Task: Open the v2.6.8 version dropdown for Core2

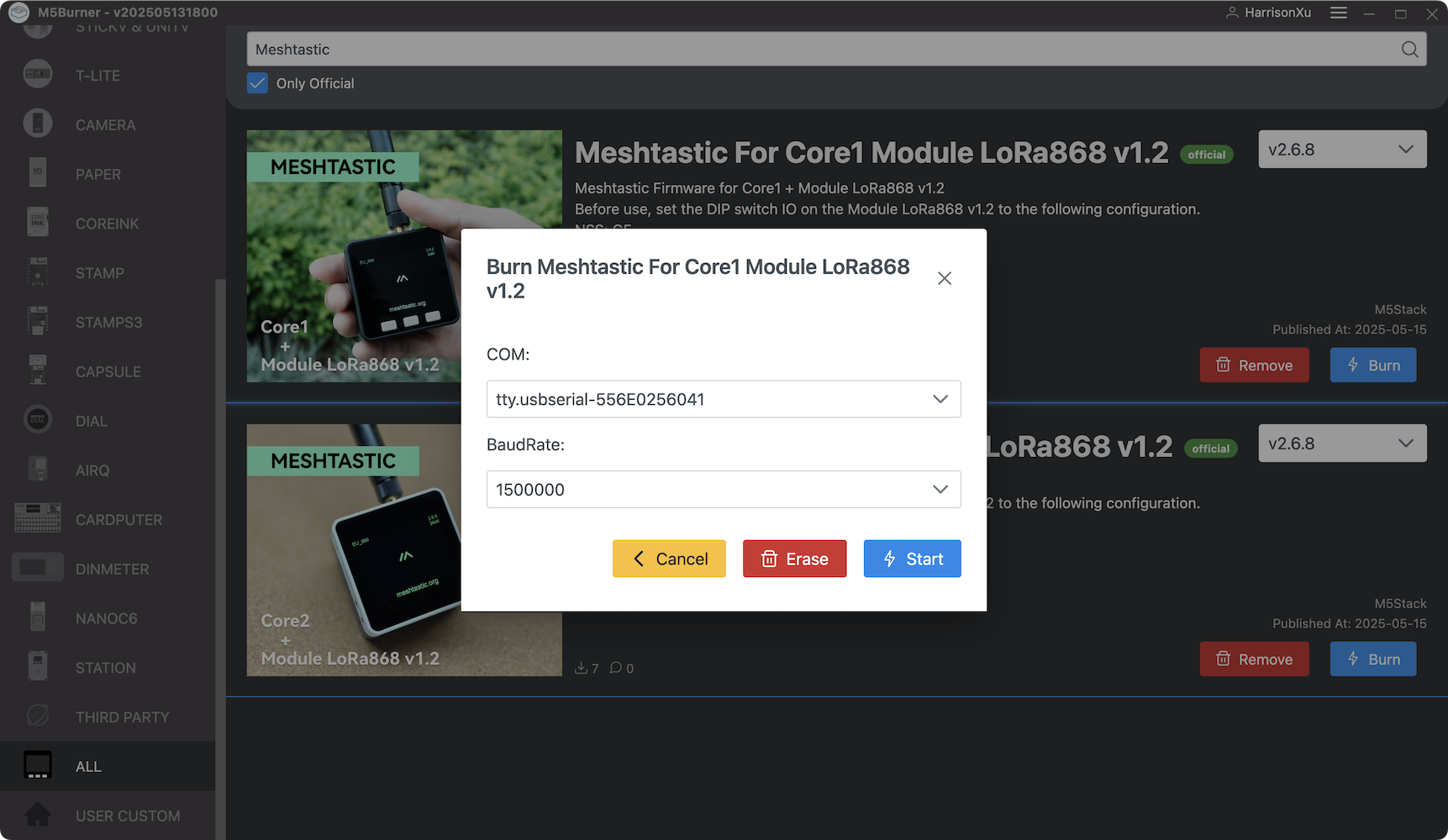Action: click(x=1342, y=444)
